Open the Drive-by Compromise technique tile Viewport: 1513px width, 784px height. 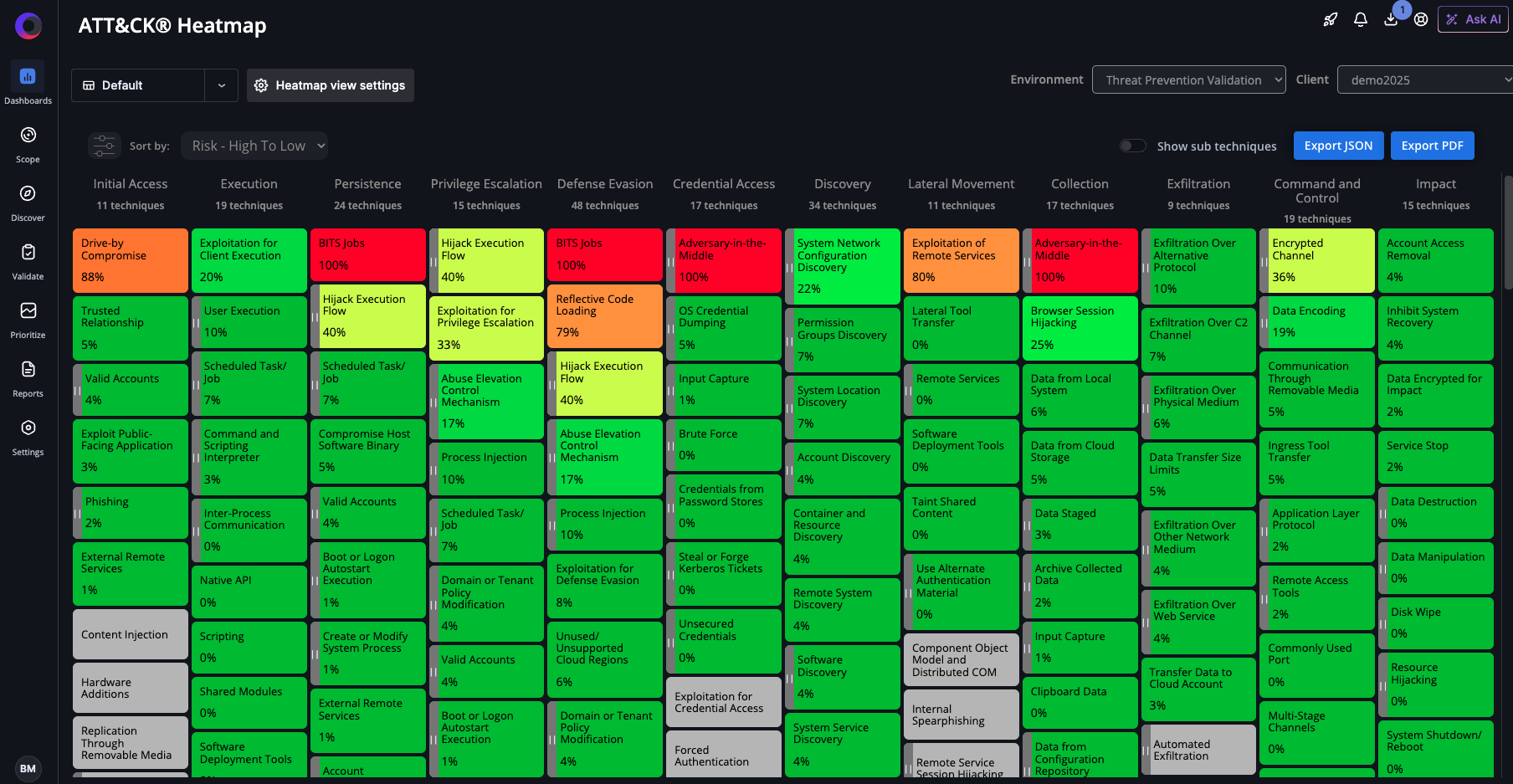click(x=130, y=260)
